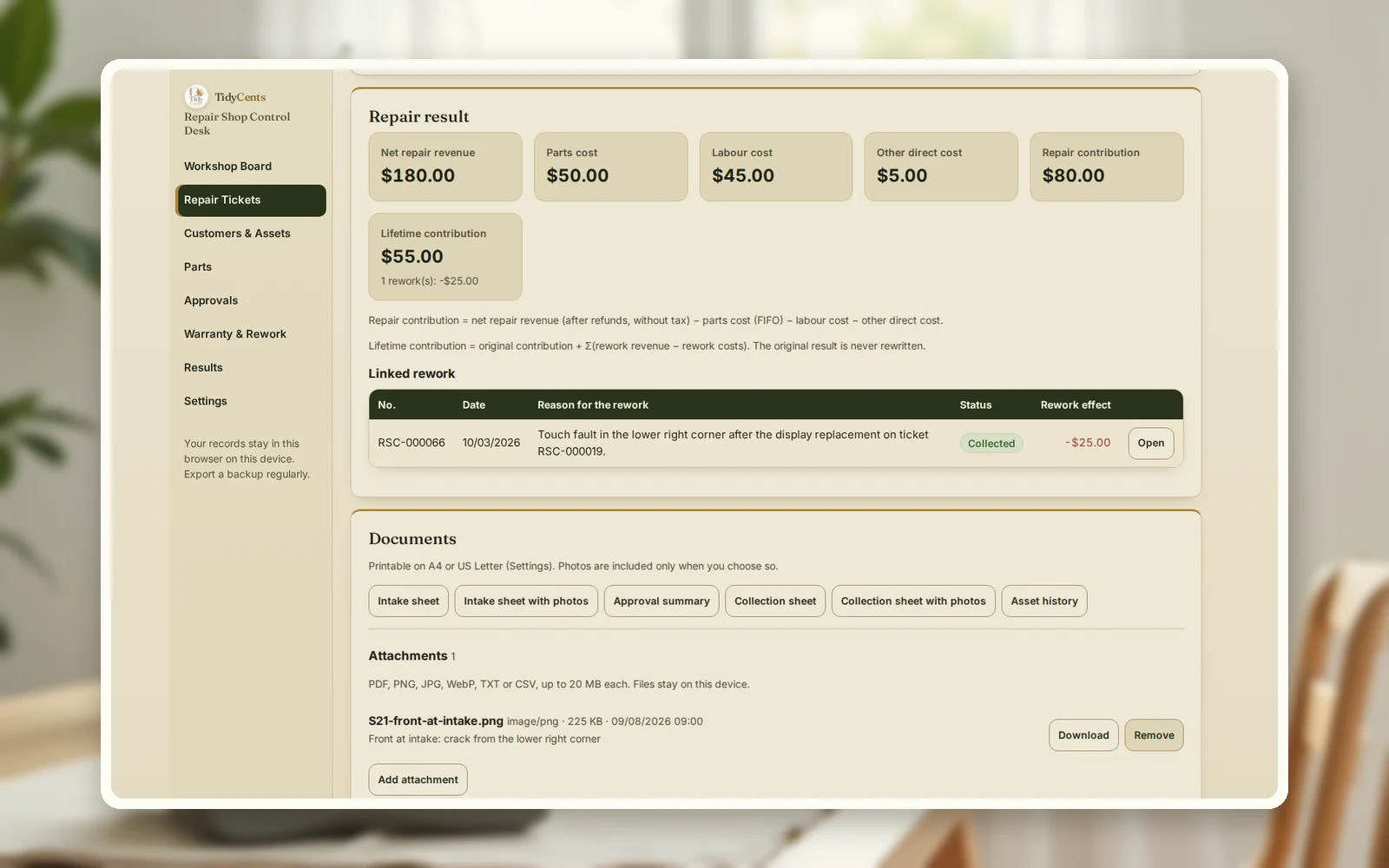Click the Net repair revenue card
This screenshot has height=868, width=1389.
click(x=445, y=167)
